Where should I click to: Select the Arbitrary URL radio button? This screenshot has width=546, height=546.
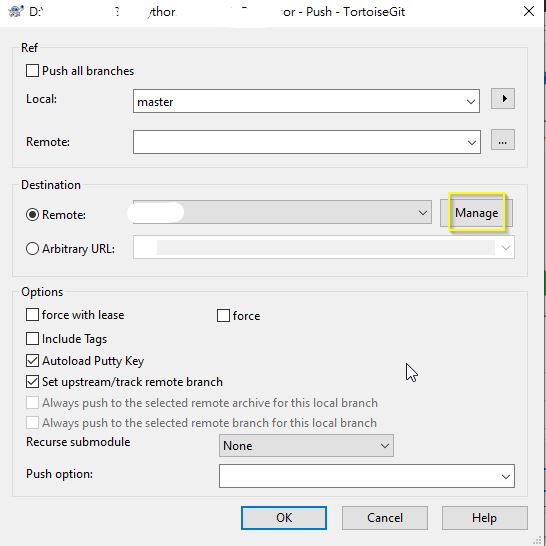[32, 249]
